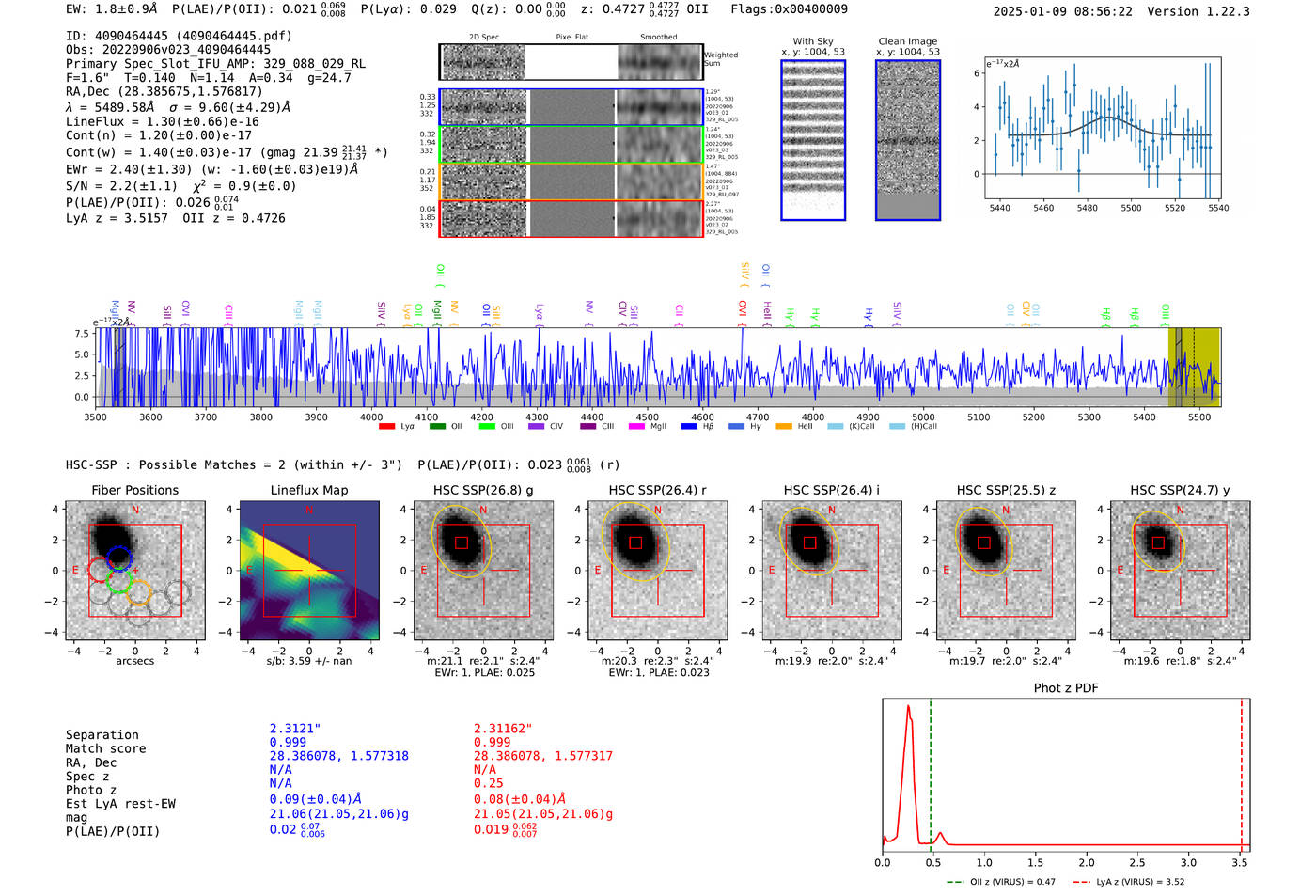
Task: Click the blue Hβ legend swatch
Action: point(689,427)
